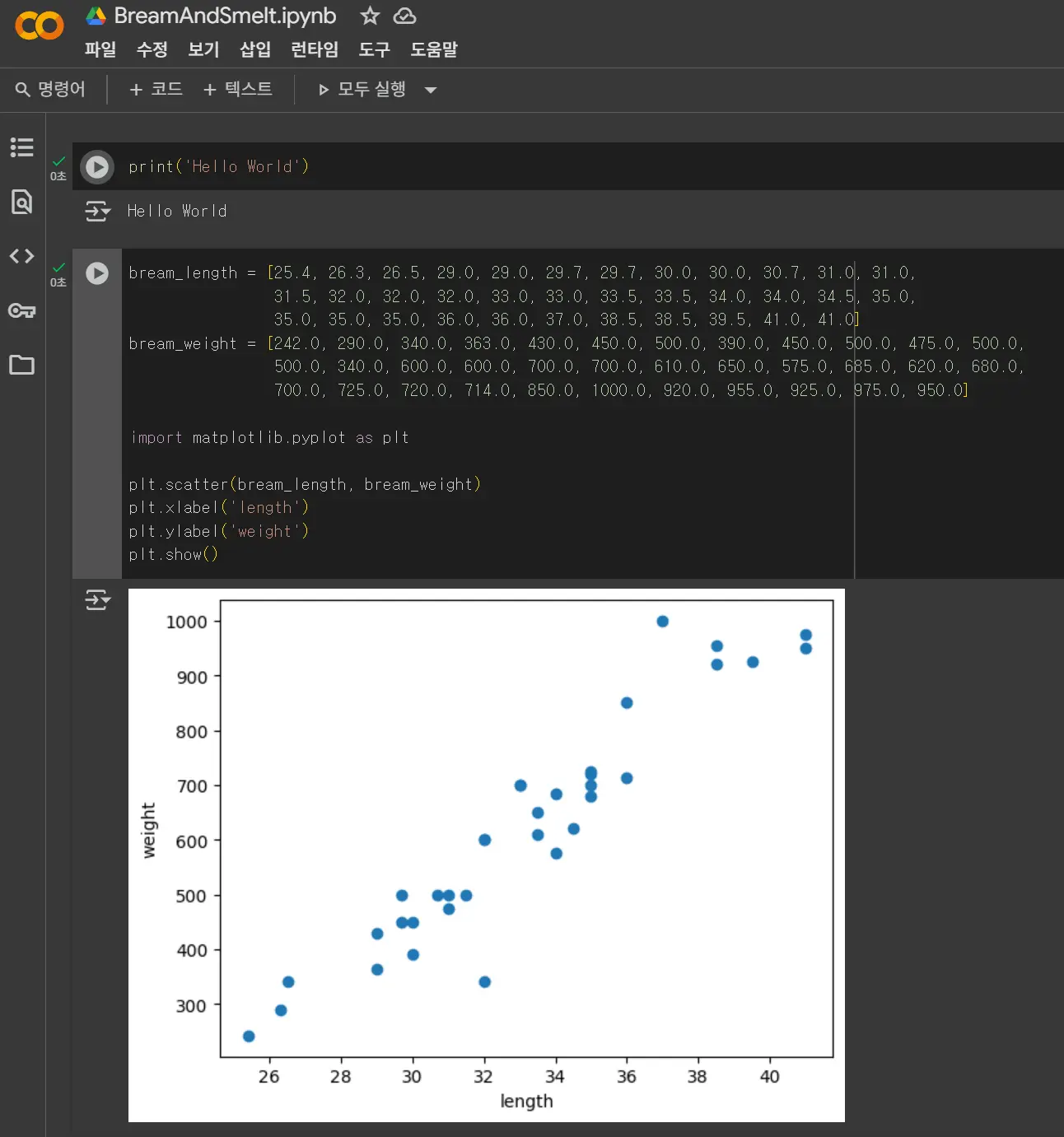Open the 보기 menu
1064x1137 pixels.
tap(203, 49)
